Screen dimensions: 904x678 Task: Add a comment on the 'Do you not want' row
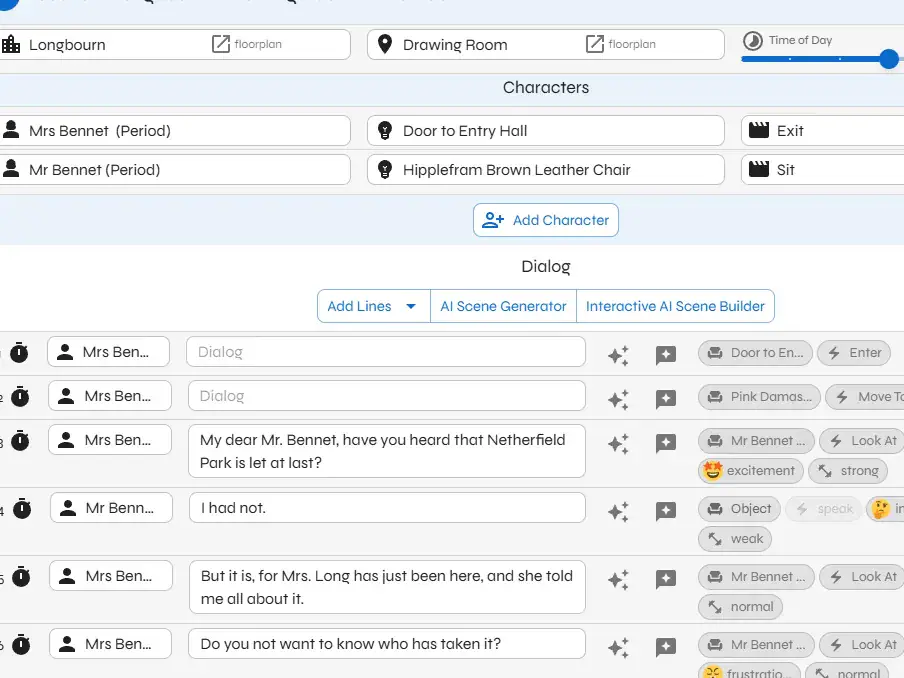coord(665,647)
